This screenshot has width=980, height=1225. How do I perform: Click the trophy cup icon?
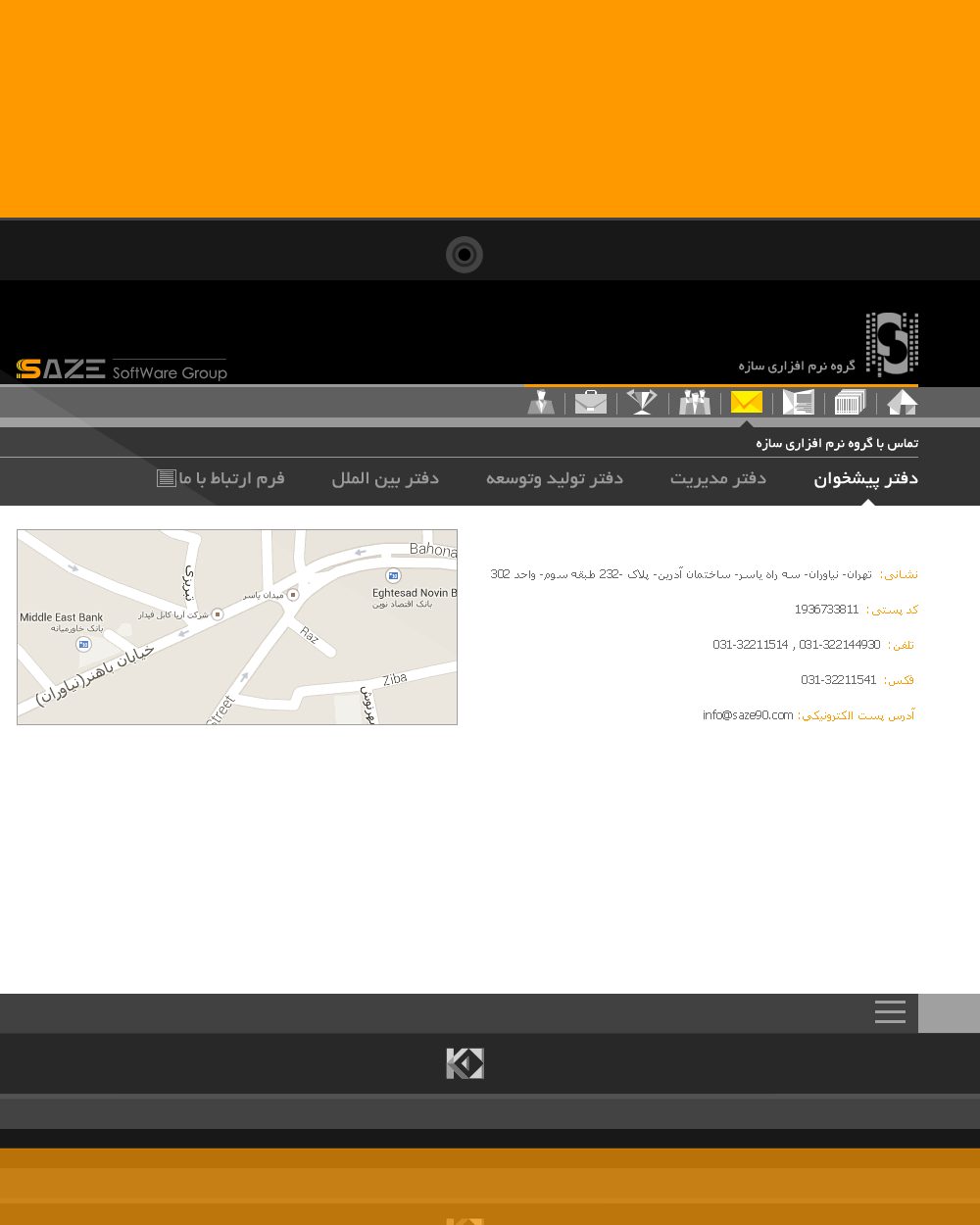(x=642, y=403)
